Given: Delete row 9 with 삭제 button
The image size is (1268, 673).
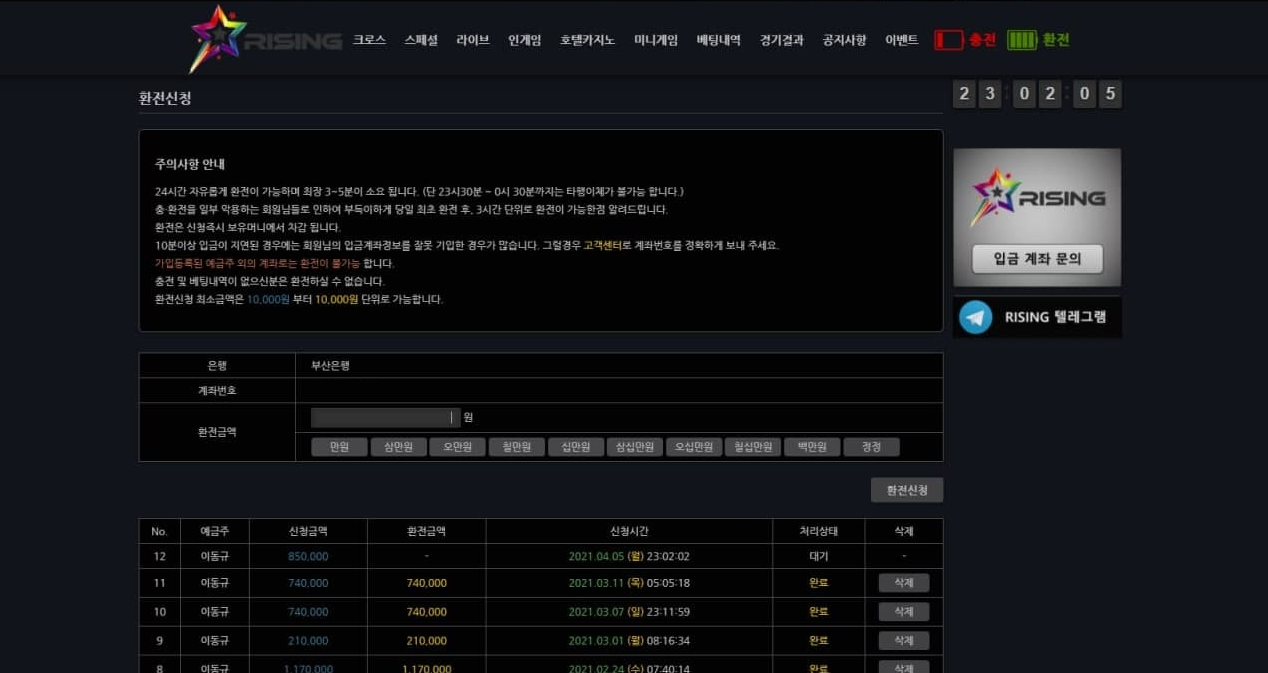Looking at the screenshot, I should point(904,640).
